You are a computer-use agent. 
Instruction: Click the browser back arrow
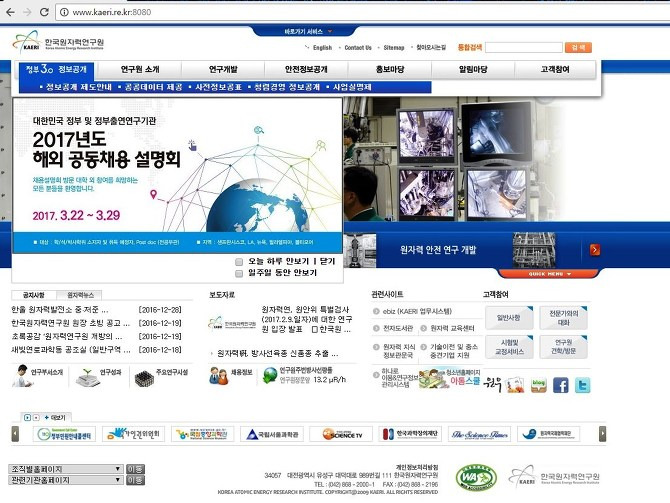tap(10, 12)
